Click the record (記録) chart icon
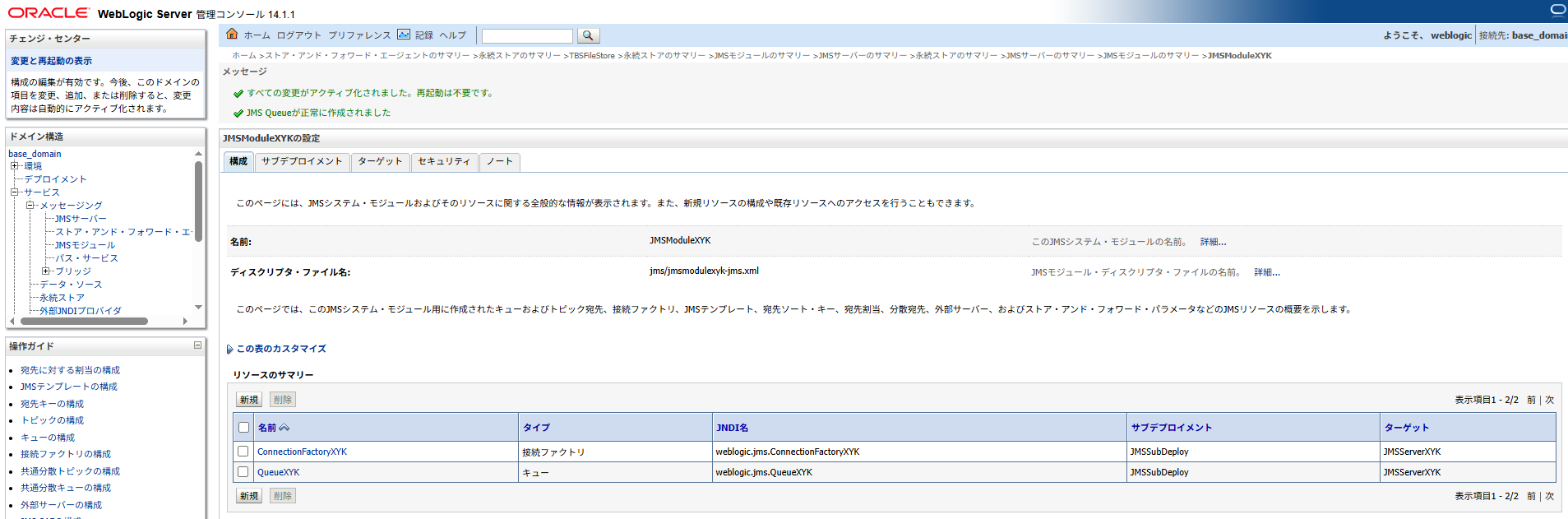Screen dimensions: 1568x519 coord(404,35)
